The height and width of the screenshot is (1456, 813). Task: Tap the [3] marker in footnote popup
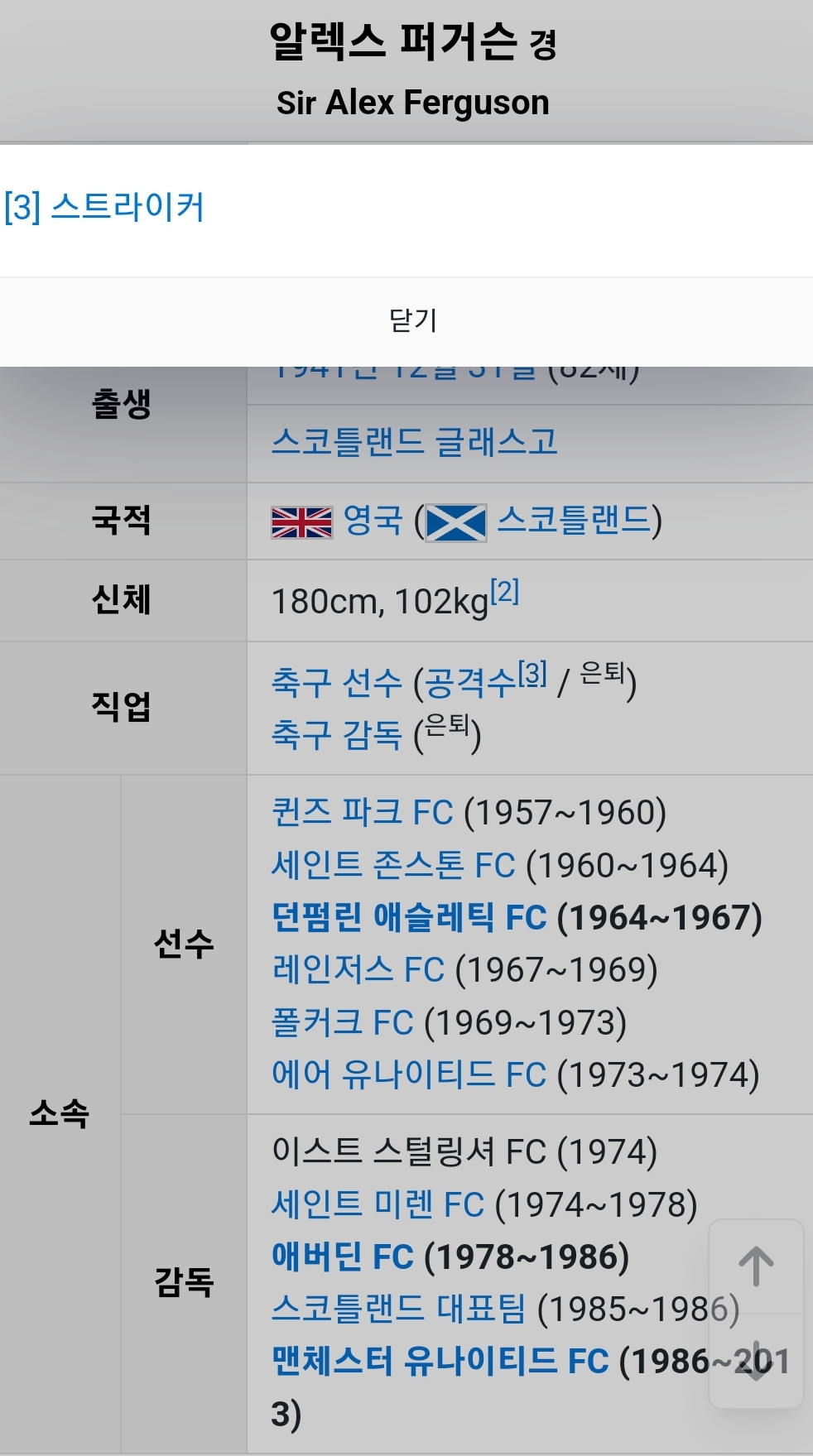click(22, 206)
